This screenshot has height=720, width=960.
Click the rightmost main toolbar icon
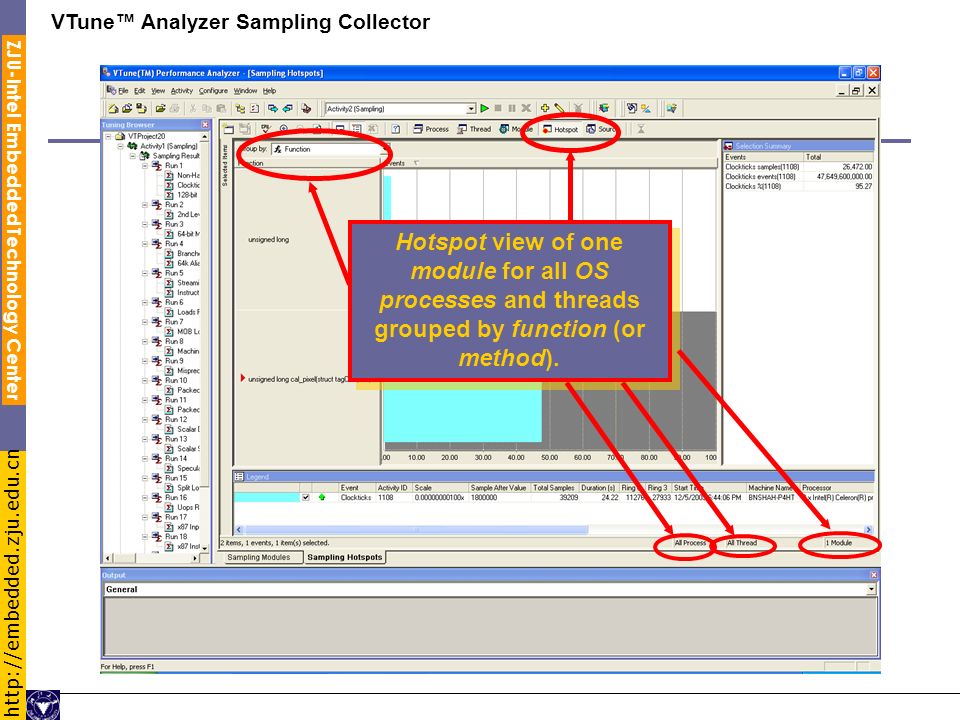coord(672,108)
